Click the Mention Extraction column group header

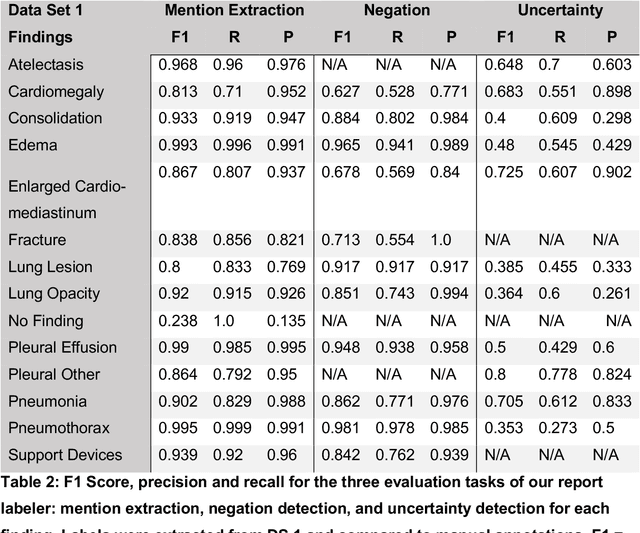click(x=233, y=11)
